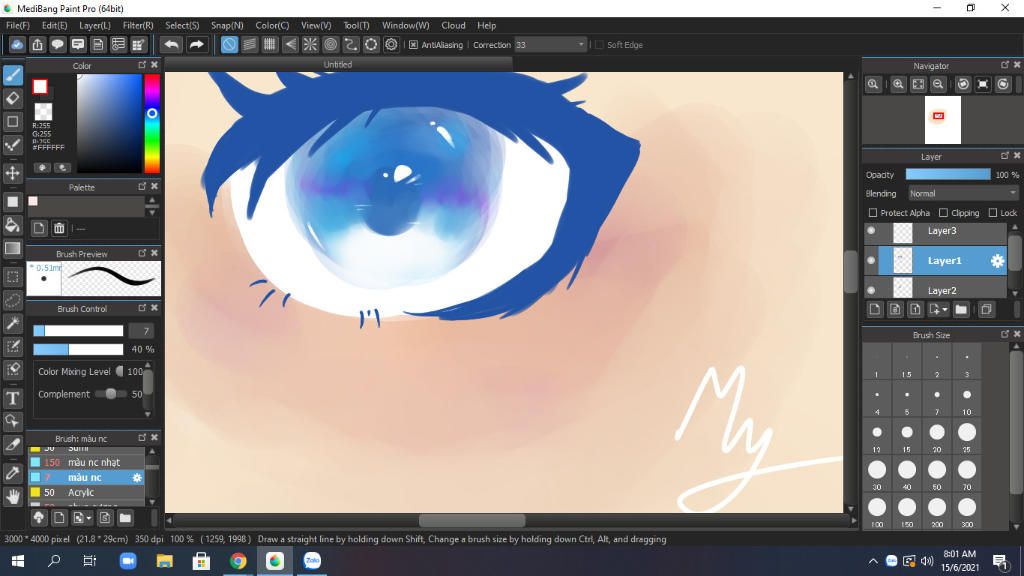Viewport: 1024px width, 576px height.
Task: Open the Layer menu
Action: 95,25
